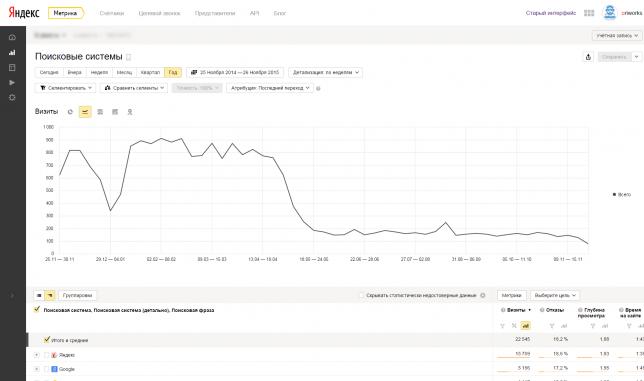Click the user avatar icon
The height and width of the screenshot is (381, 644).
pos(610,12)
